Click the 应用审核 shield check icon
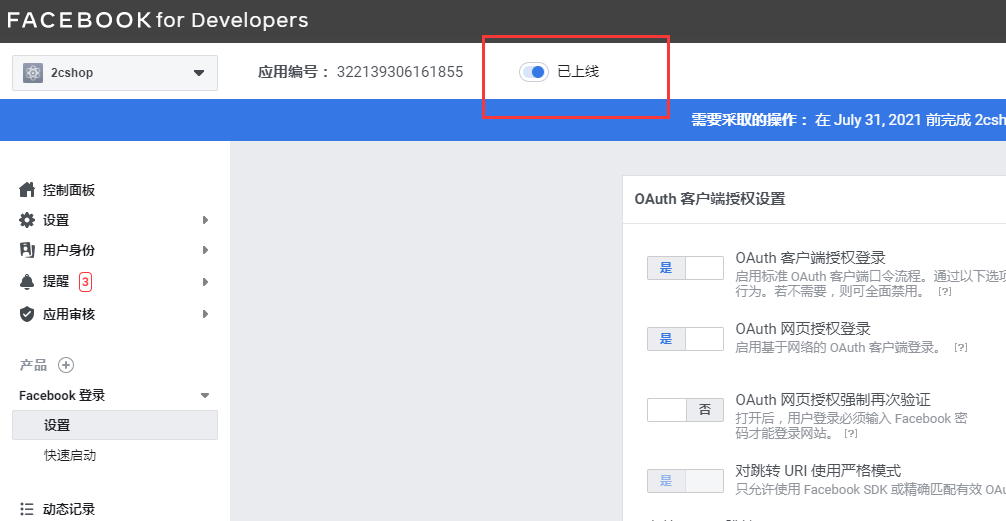Image resolution: width=1006 pixels, height=521 pixels. (x=27, y=314)
